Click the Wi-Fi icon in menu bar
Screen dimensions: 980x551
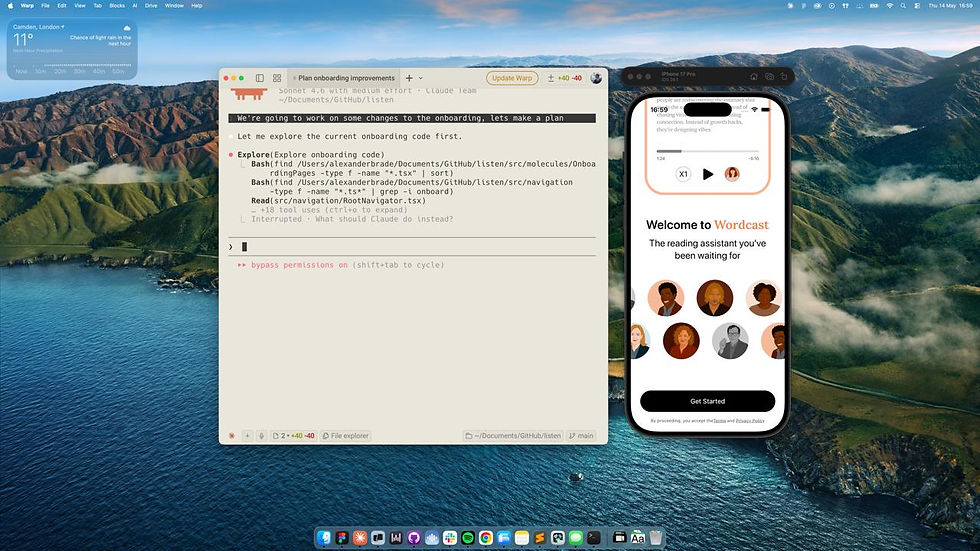890,6
